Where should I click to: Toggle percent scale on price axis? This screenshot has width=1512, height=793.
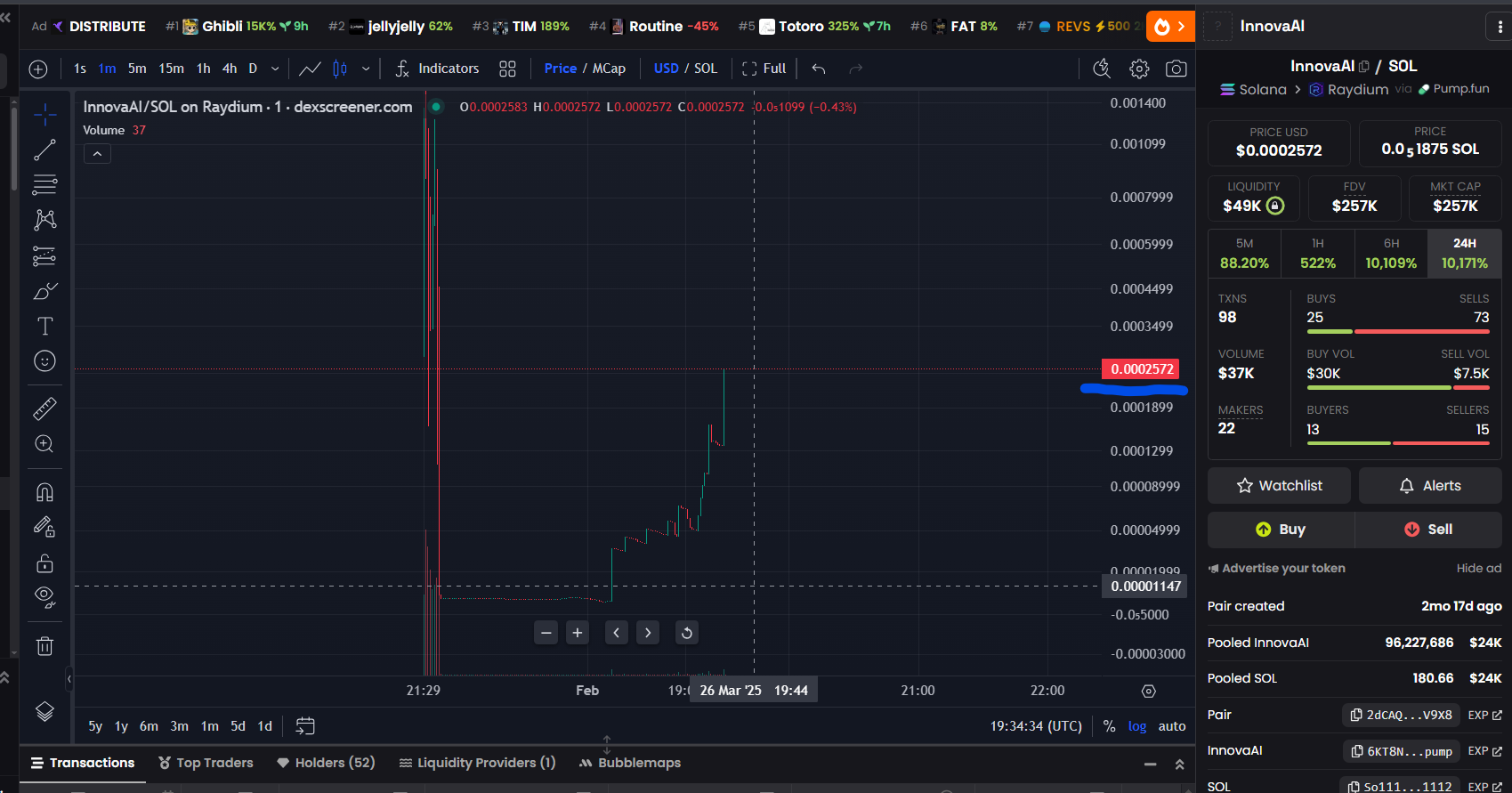pos(1109,726)
